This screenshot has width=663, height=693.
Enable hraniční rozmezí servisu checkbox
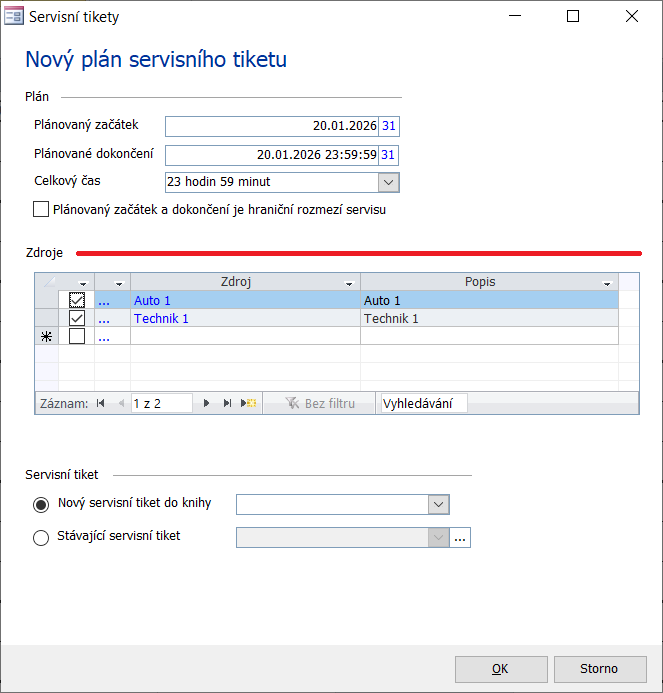(41, 210)
